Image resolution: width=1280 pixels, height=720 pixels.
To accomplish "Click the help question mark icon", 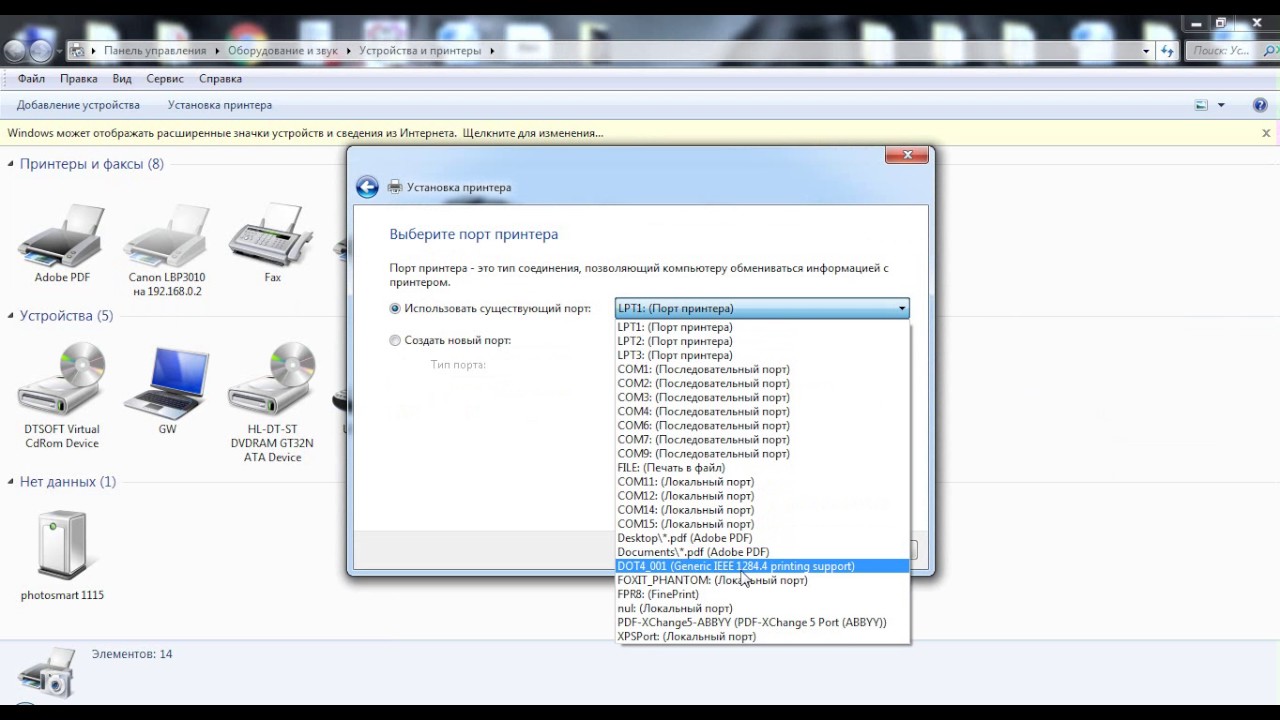I will [1260, 105].
